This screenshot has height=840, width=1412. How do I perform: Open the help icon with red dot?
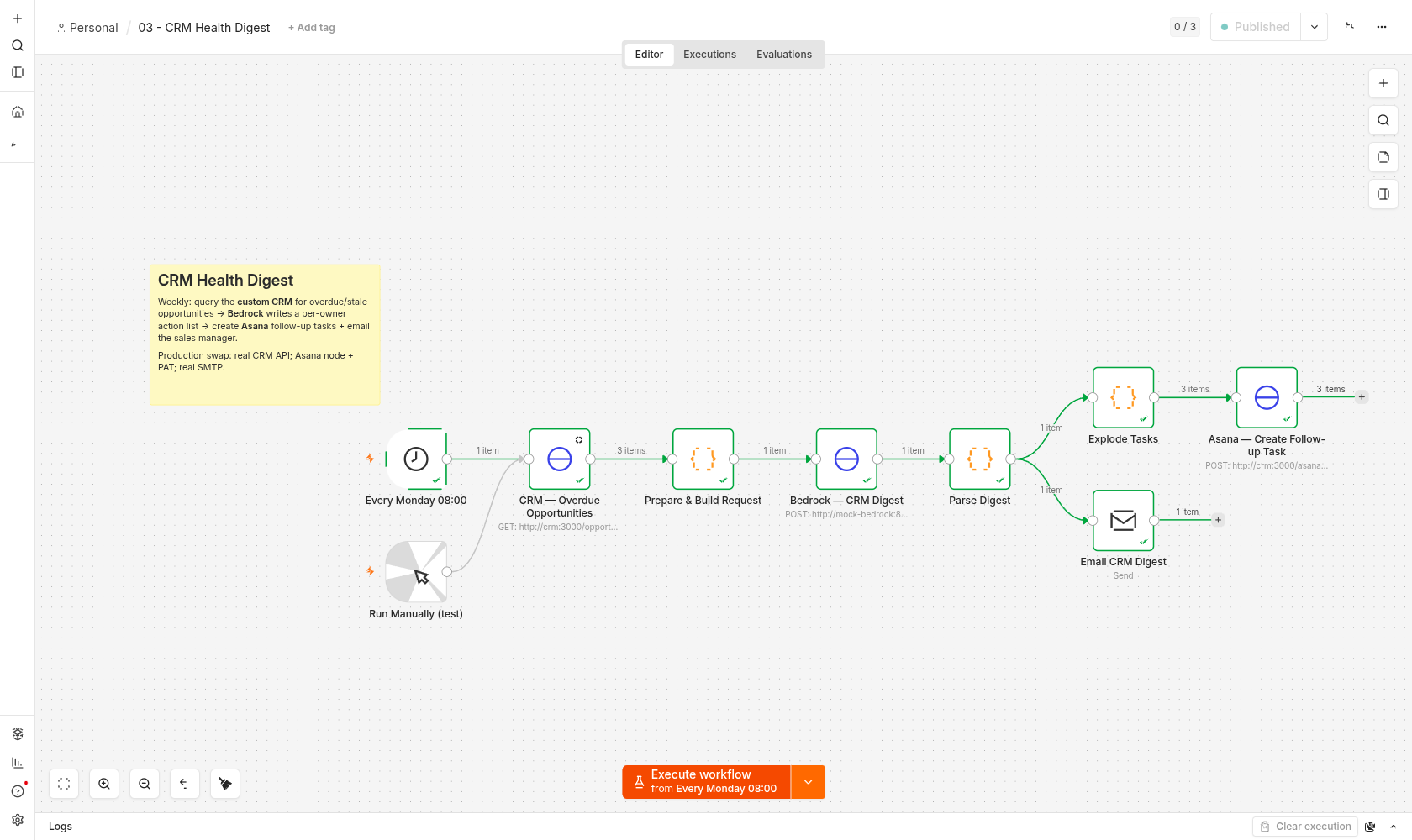click(18, 791)
